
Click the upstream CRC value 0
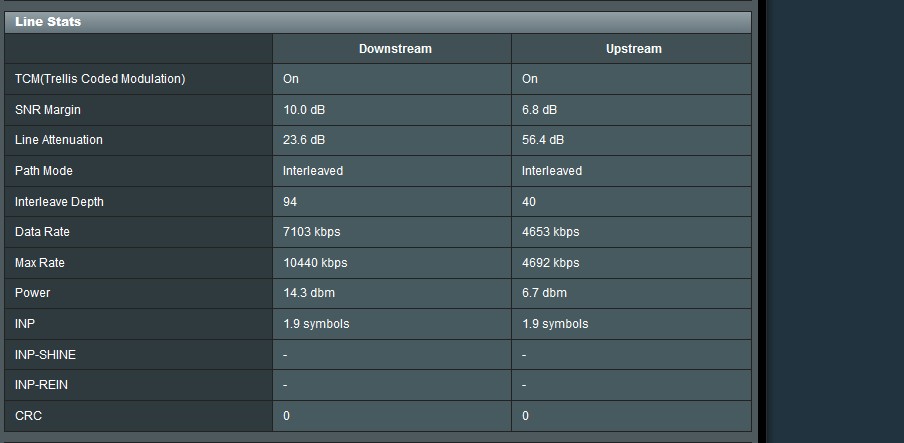coord(525,416)
